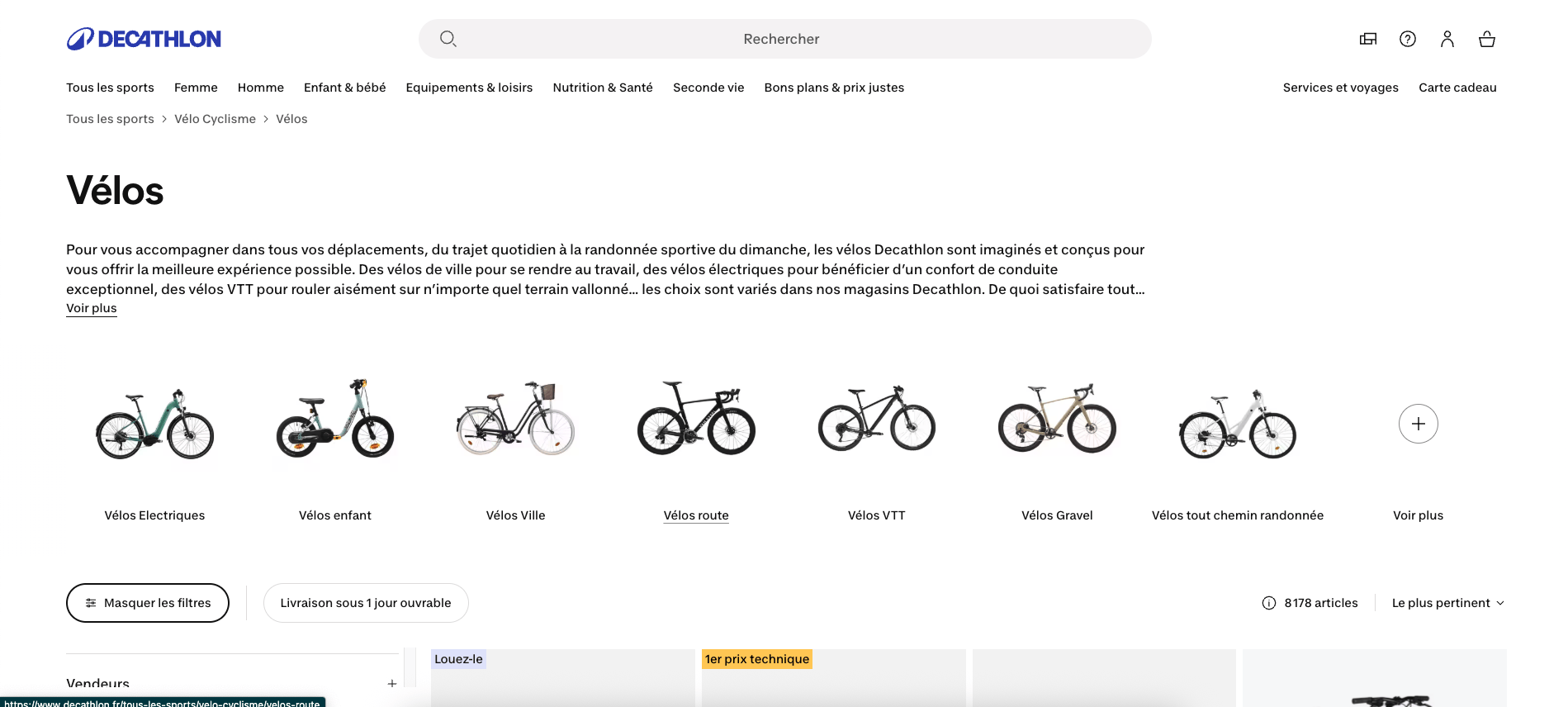
Task: Open Services et voyages link
Action: point(1341,88)
